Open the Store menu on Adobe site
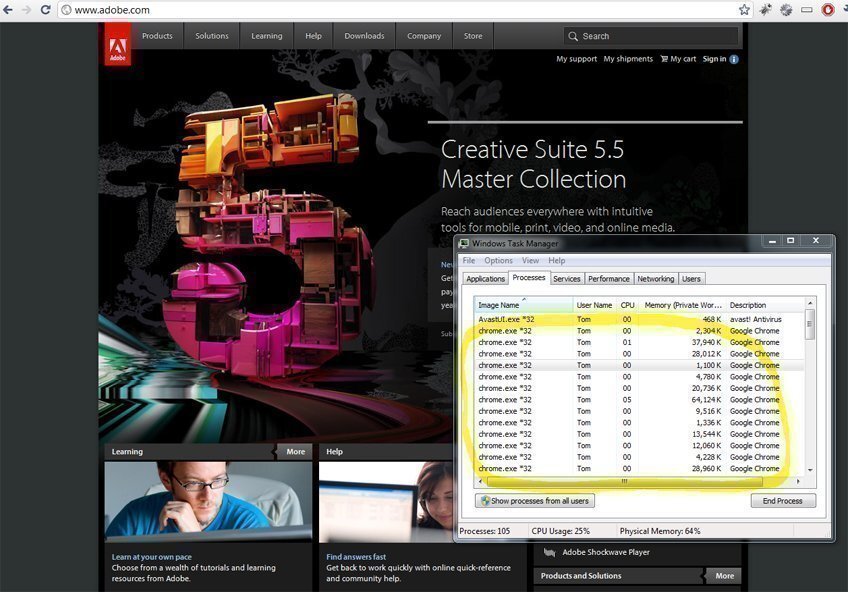Viewport: 848px width, 592px height. click(473, 36)
